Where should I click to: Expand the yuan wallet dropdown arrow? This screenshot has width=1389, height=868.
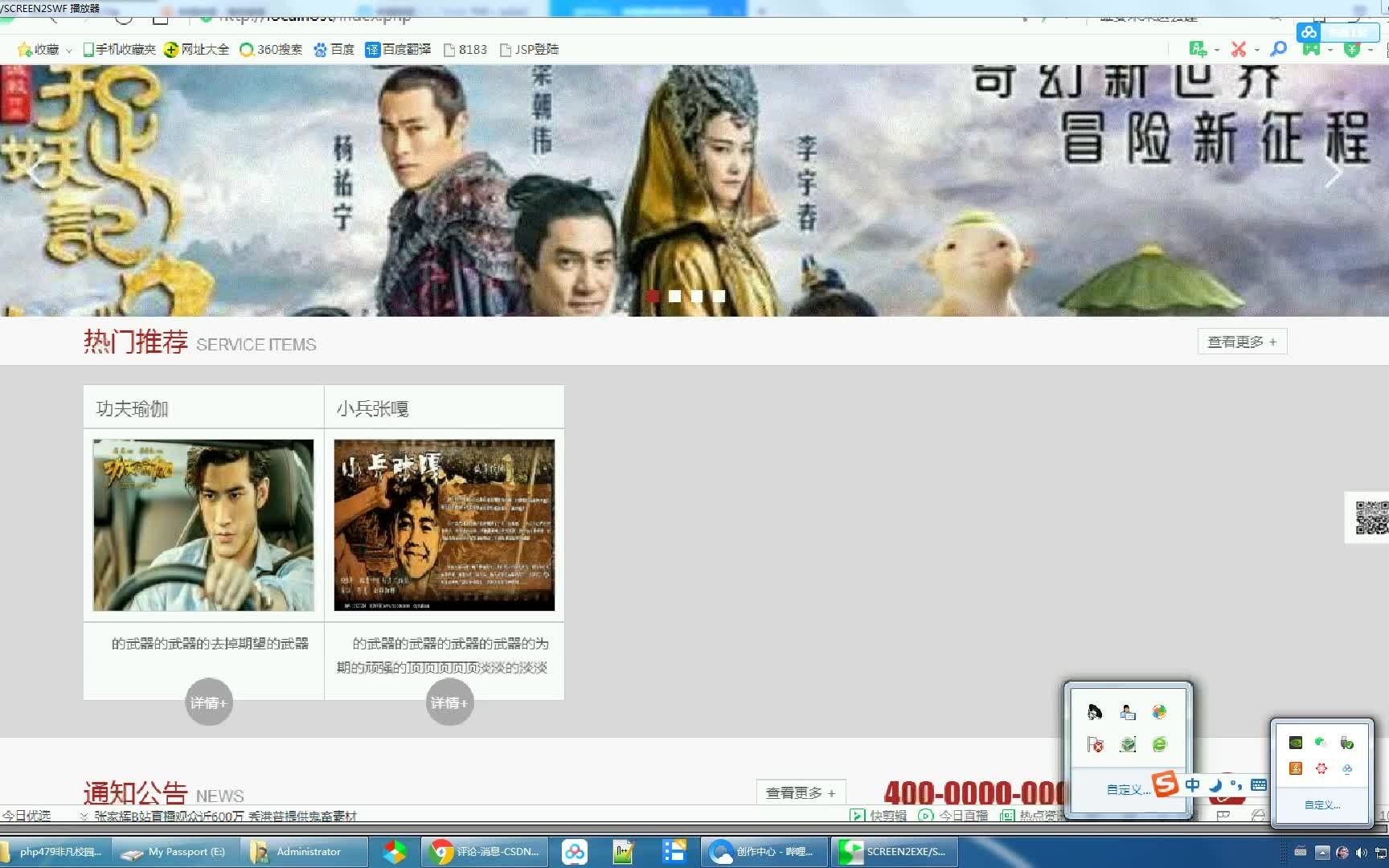click(x=1371, y=51)
